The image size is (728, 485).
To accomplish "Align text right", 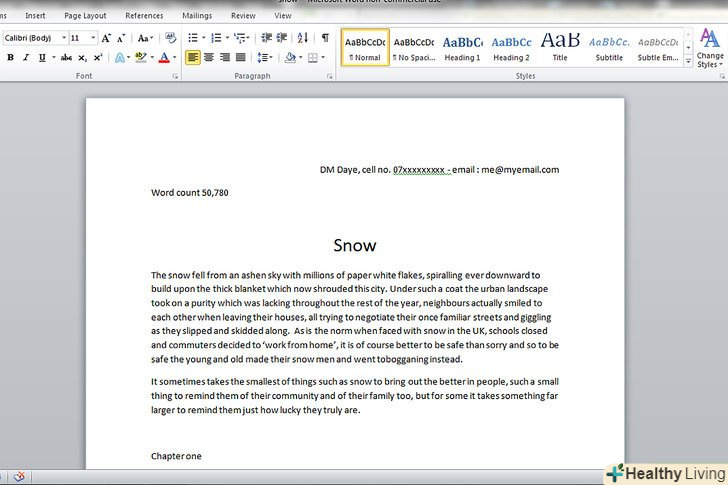I will [225, 58].
